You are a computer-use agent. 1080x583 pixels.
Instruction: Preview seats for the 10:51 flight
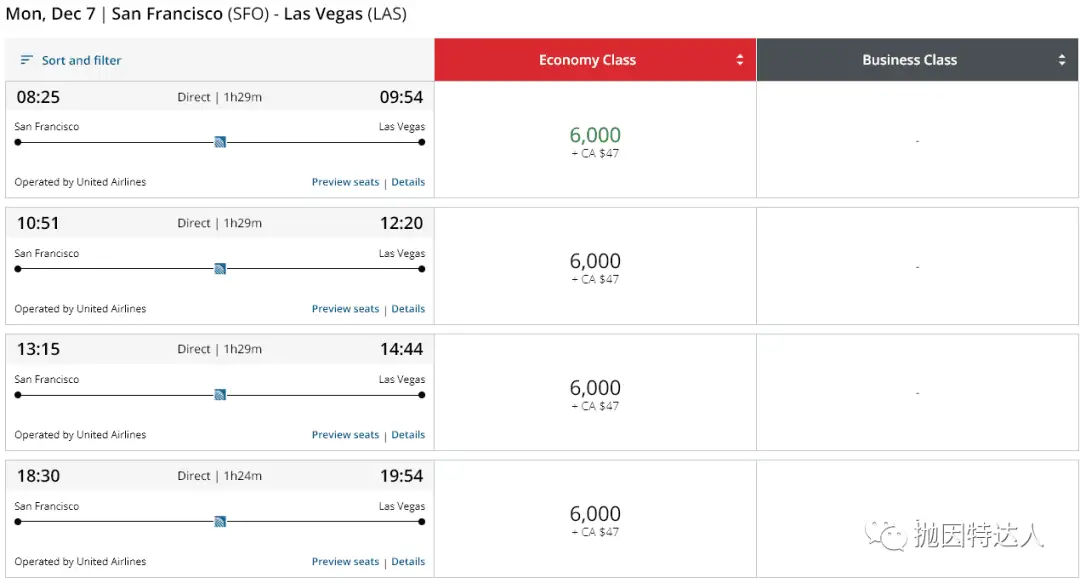click(345, 309)
